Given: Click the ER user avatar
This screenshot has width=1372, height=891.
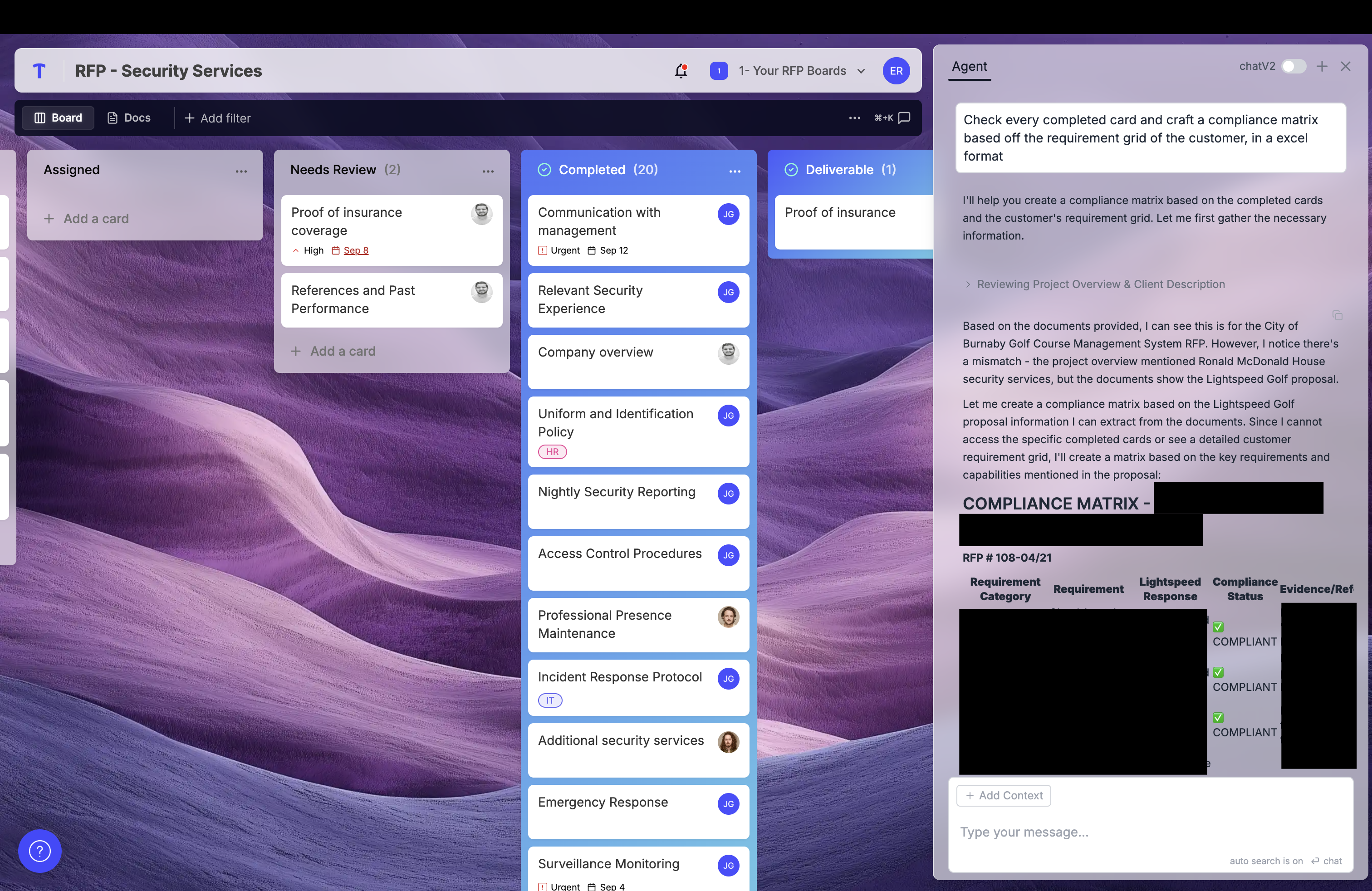Looking at the screenshot, I should tap(896, 71).
